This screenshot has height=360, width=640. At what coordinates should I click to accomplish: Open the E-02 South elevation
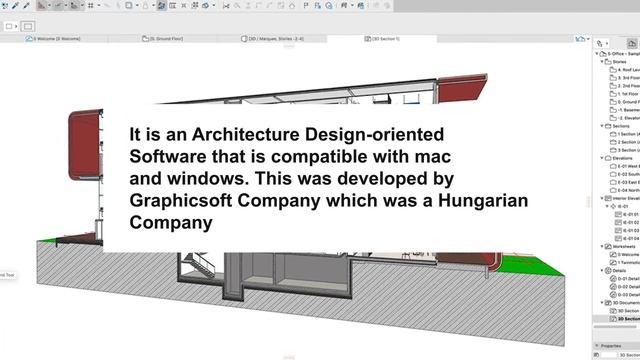[x=624, y=174]
